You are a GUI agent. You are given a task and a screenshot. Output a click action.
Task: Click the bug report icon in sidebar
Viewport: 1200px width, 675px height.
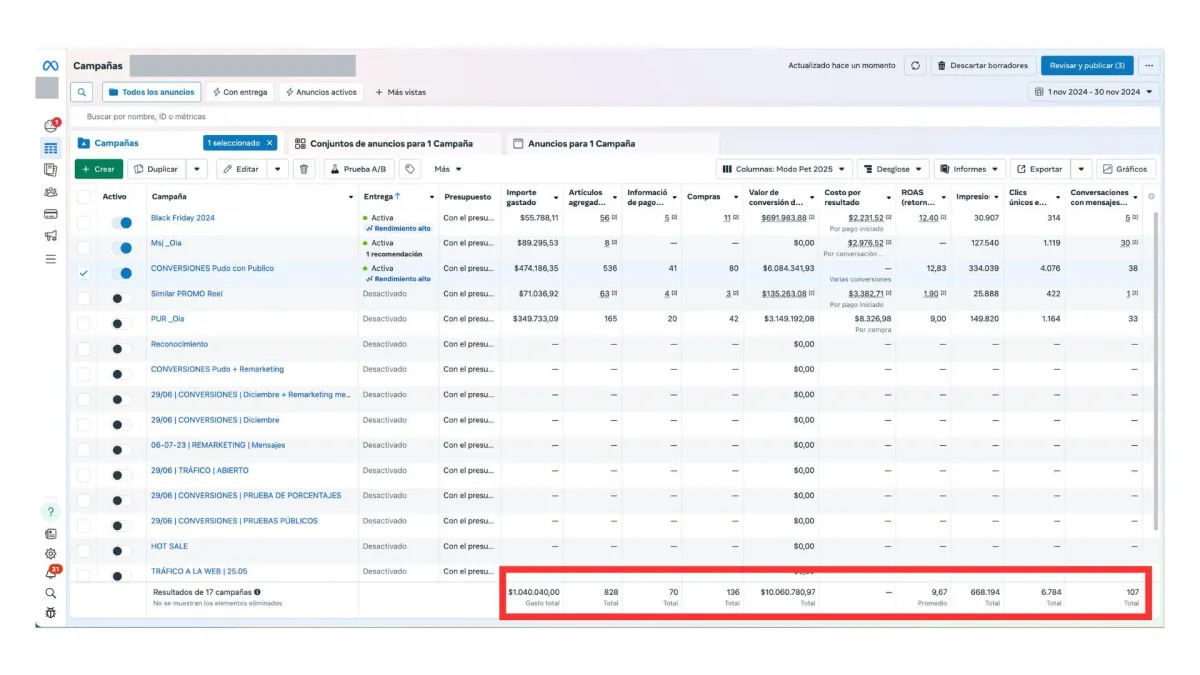(x=51, y=612)
